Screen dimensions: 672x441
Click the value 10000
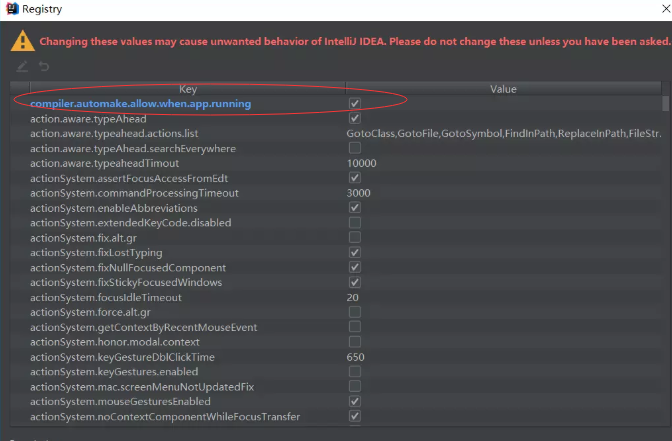361,163
